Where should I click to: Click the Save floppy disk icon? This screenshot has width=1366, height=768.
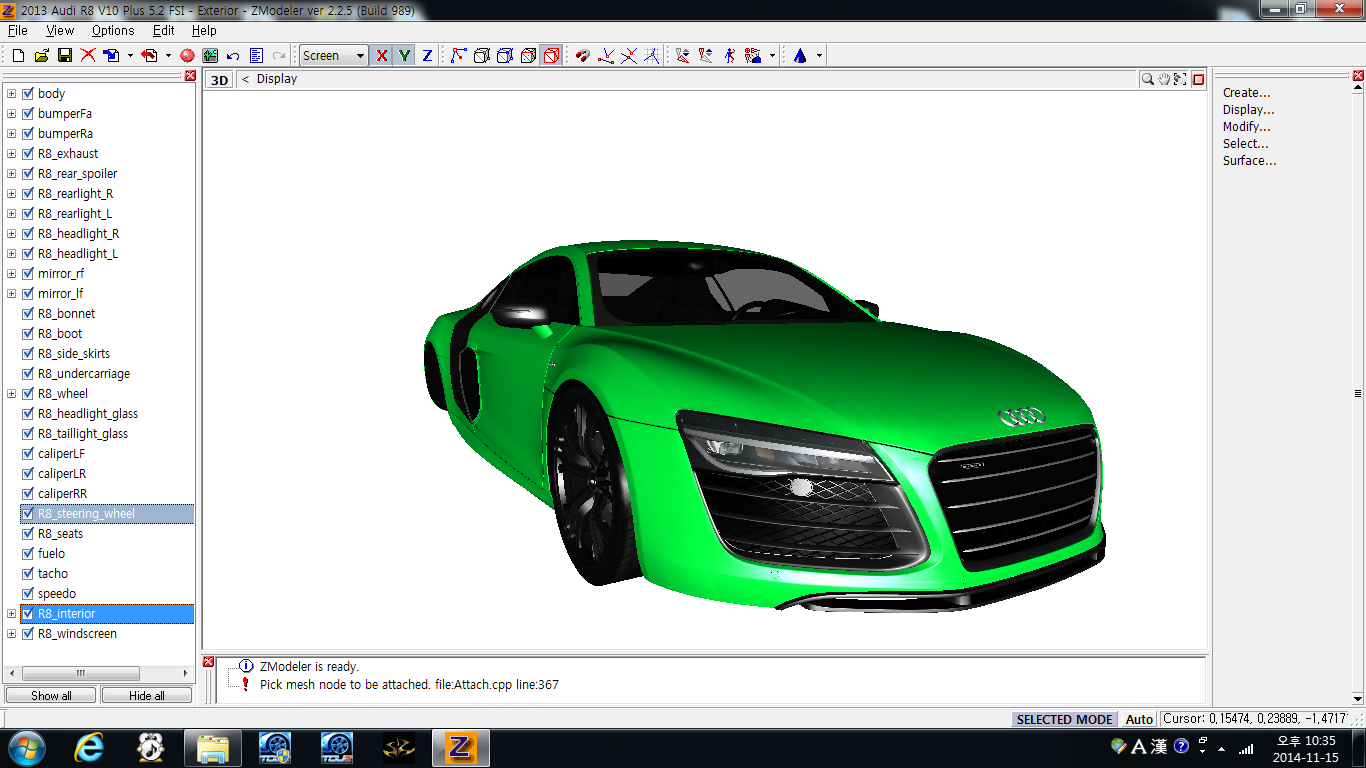tap(64, 56)
